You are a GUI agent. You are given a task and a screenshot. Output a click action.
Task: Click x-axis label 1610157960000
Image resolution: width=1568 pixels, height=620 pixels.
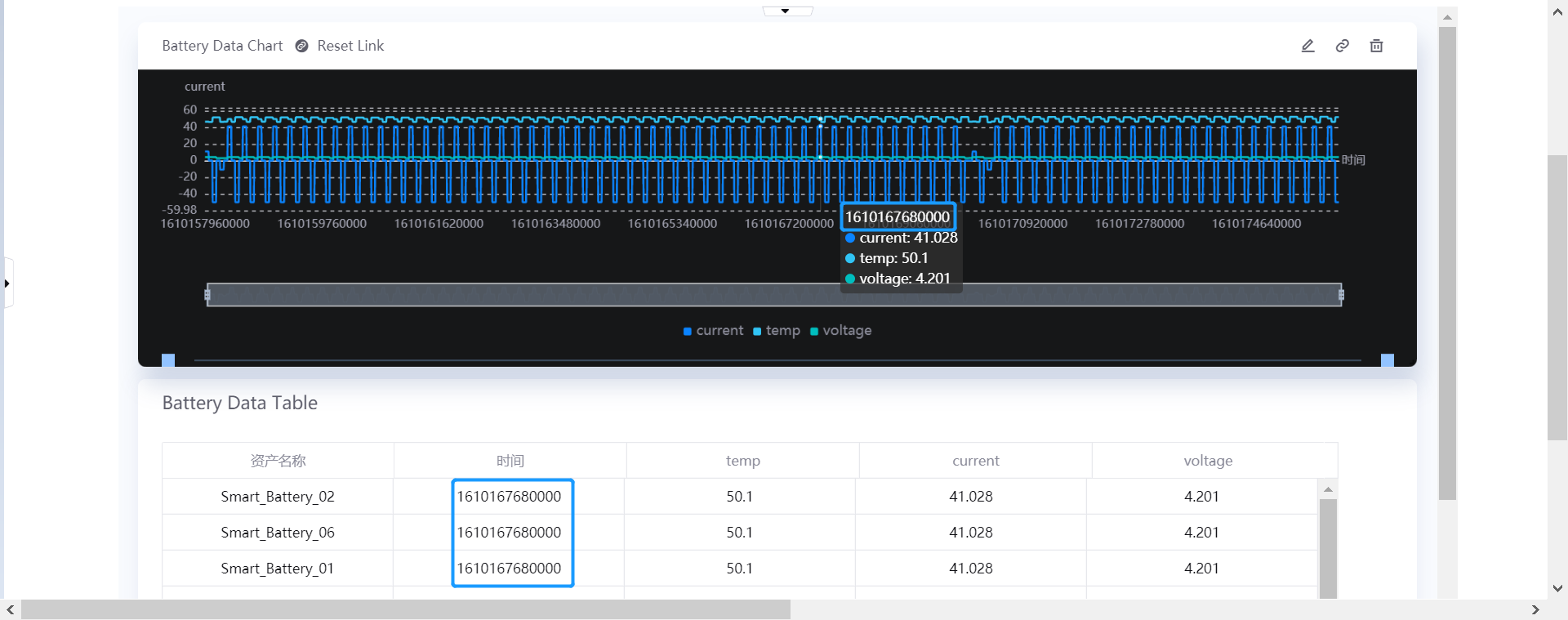pos(205,224)
